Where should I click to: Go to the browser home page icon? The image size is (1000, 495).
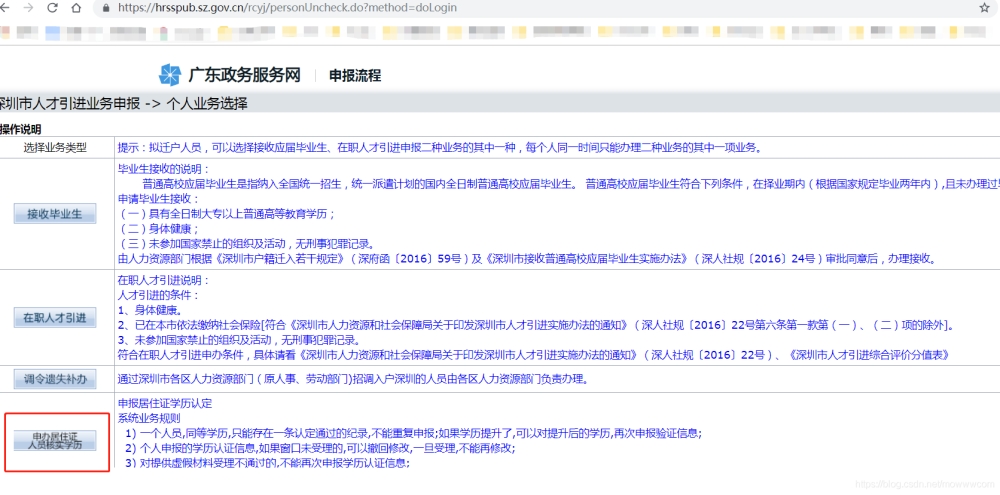[x=76, y=8]
